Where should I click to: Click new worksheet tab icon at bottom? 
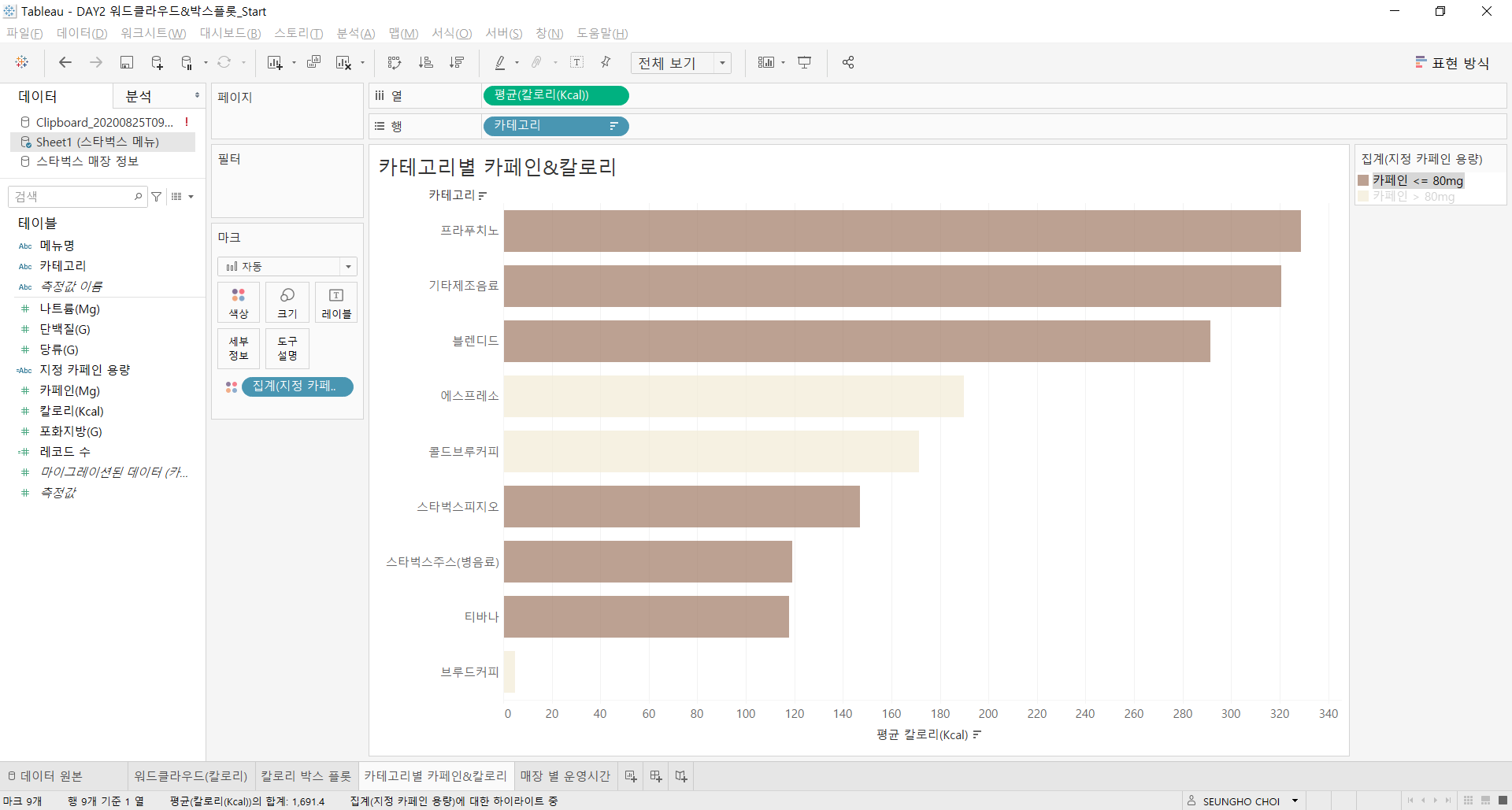pos(631,776)
